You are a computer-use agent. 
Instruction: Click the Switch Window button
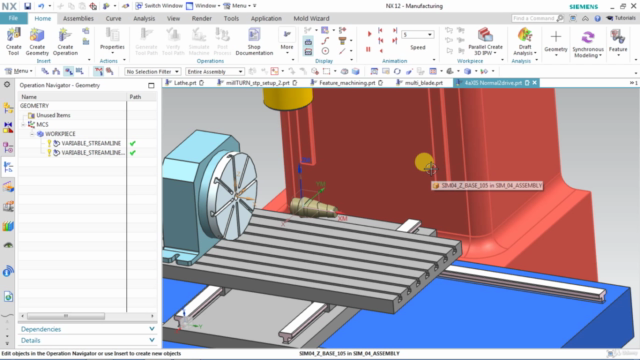(x=159, y=6)
